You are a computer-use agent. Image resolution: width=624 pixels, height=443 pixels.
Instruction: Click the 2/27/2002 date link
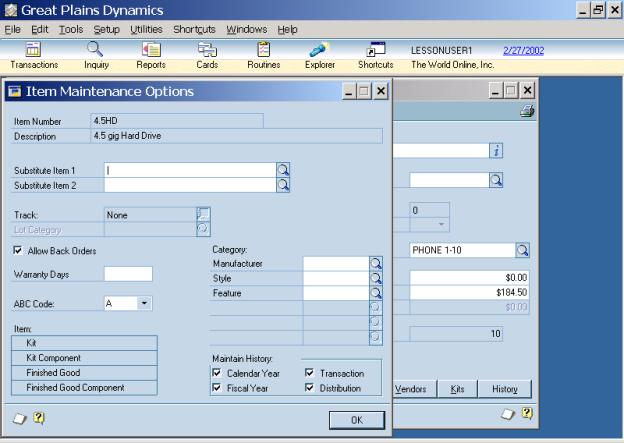pos(523,51)
